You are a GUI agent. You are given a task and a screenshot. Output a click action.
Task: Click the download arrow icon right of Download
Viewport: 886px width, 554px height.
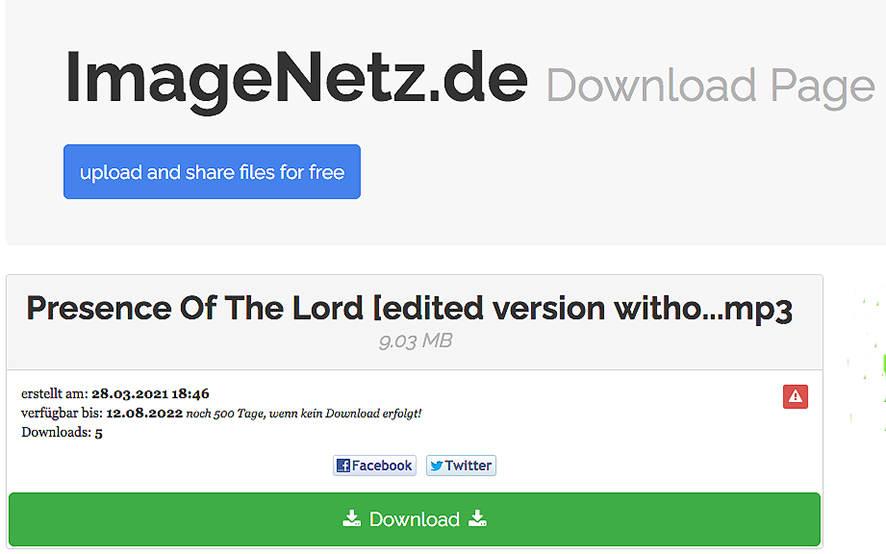coord(477,518)
